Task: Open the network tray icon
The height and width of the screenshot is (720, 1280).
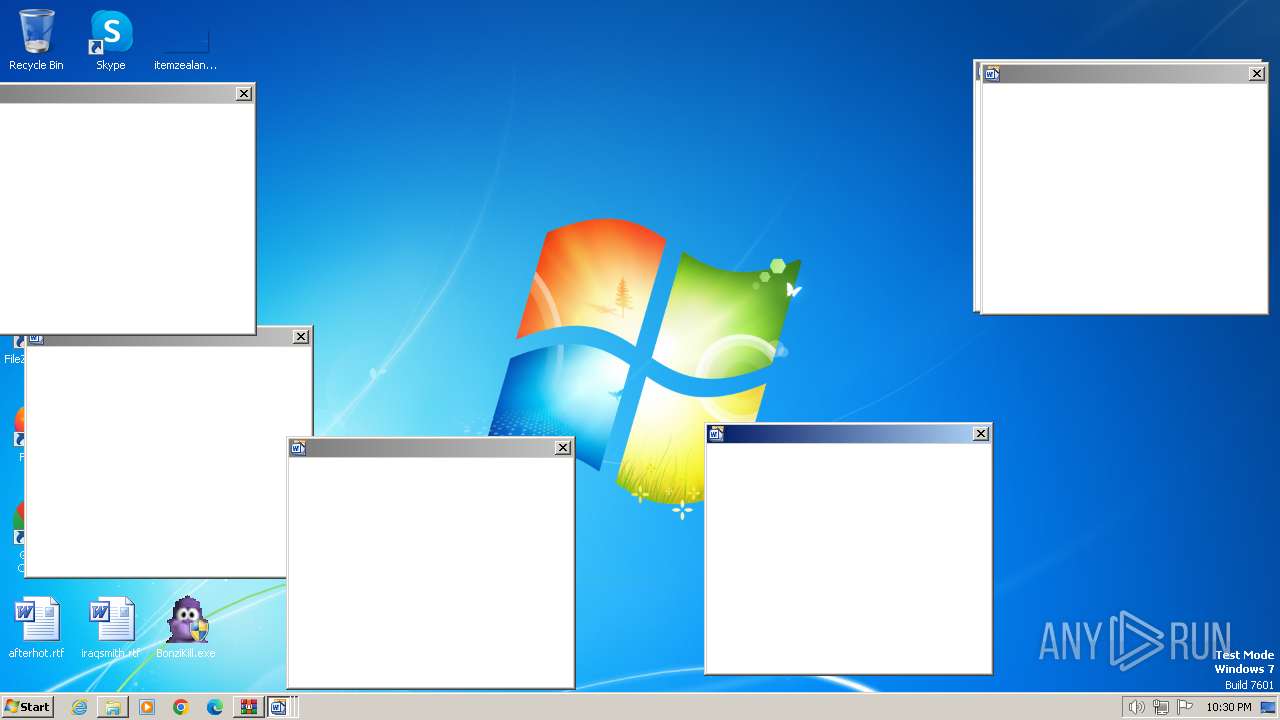Action: point(1161,707)
